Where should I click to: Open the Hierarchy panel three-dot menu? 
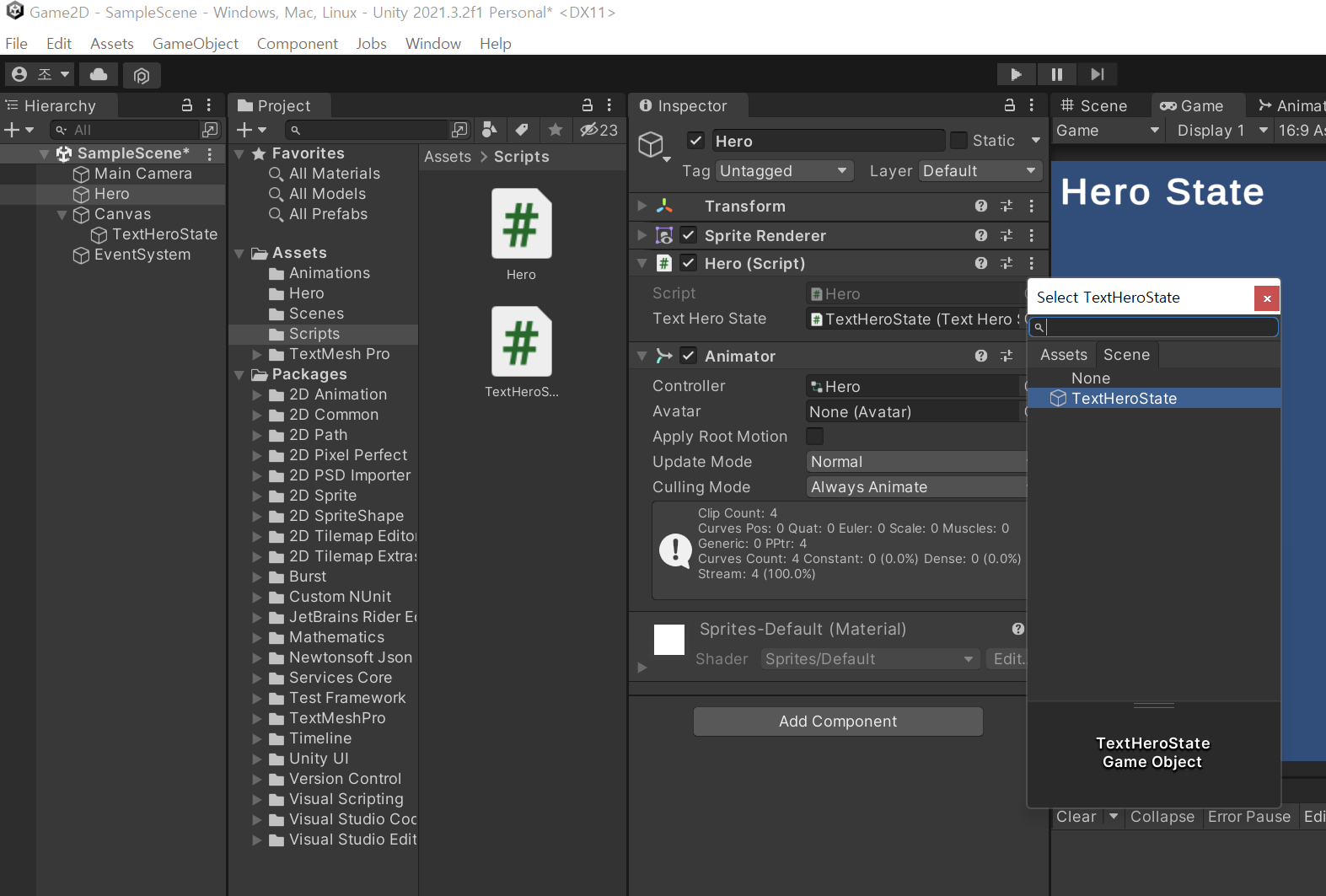tap(209, 105)
